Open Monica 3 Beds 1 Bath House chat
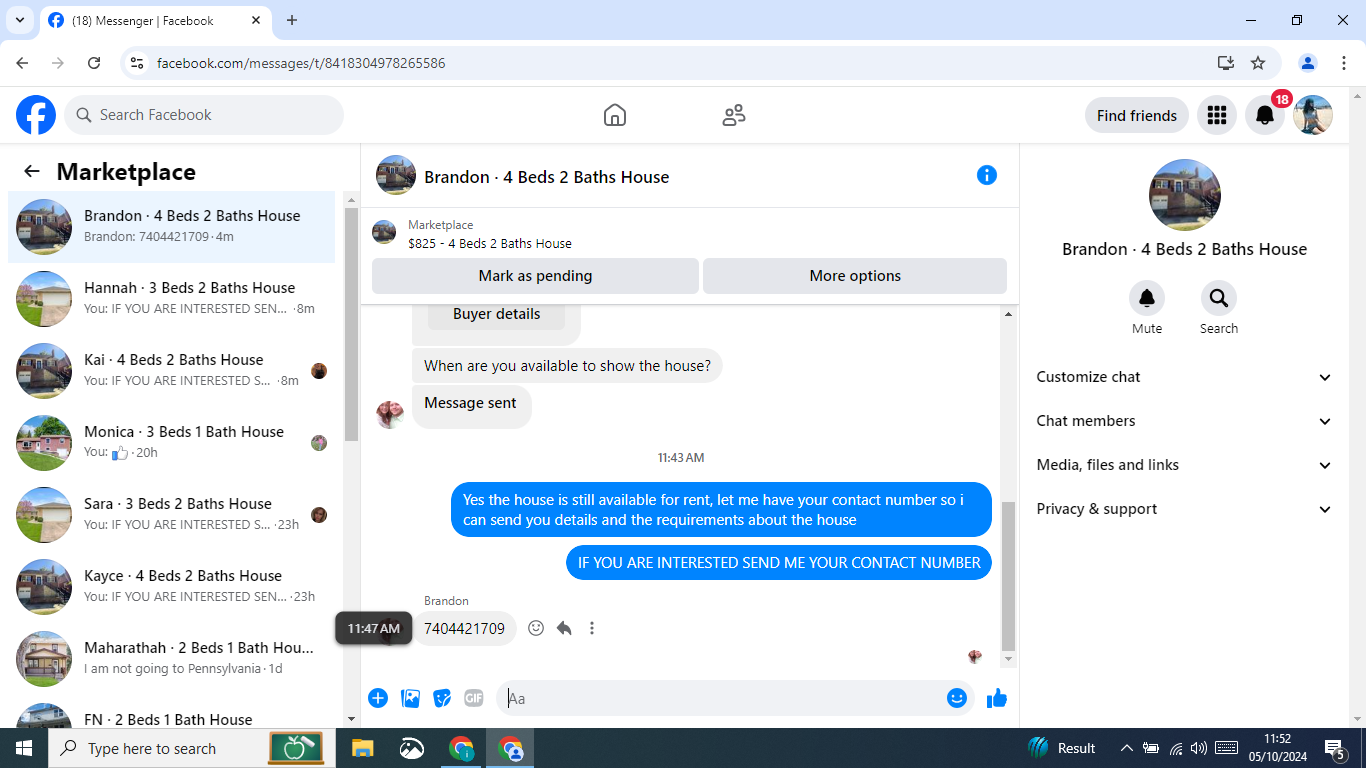 coord(172,443)
